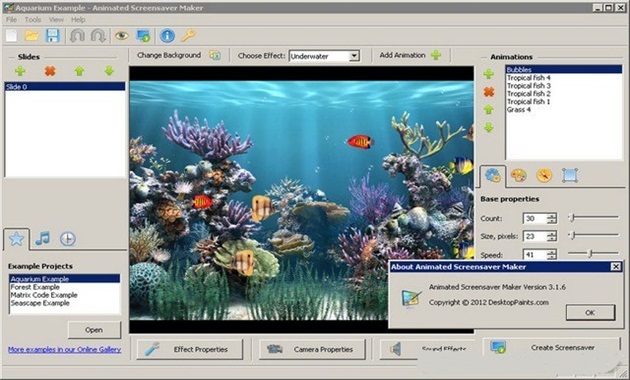Select Tropical fish 2 animation
Screen dimensions: 630x380
(563, 94)
